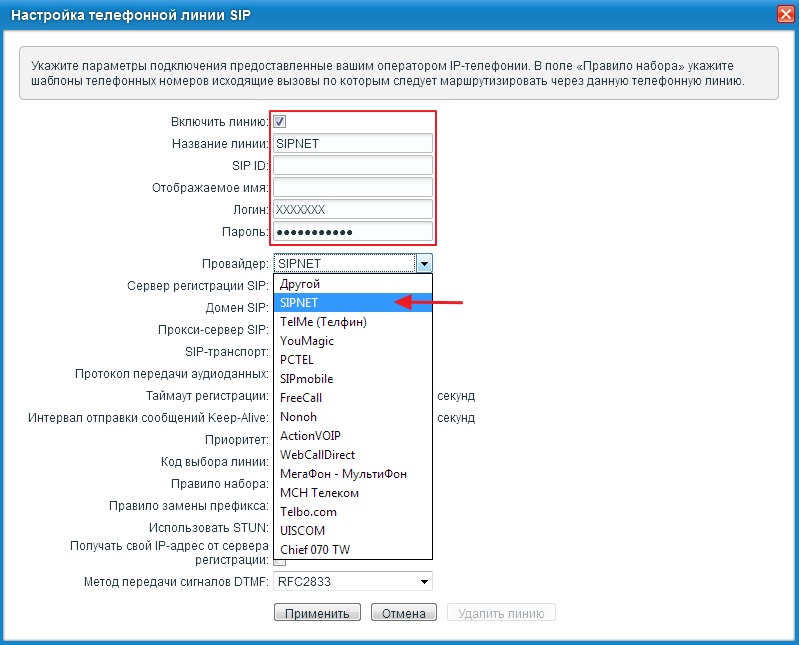Toggle the 'Включить линию' checkbox
Viewport: 799px width, 645px height.
click(x=280, y=122)
